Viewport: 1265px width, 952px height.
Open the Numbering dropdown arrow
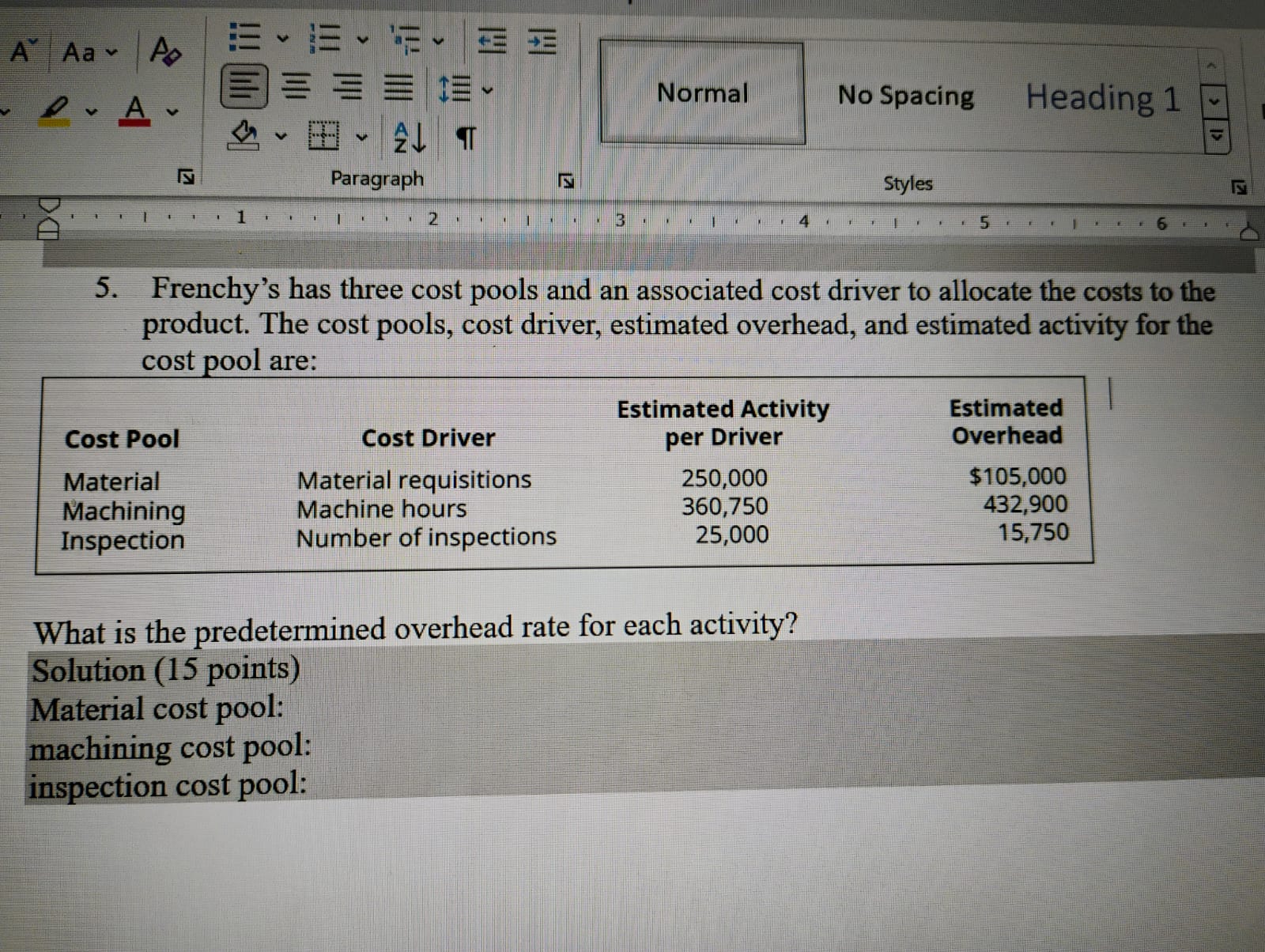(x=363, y=38)
